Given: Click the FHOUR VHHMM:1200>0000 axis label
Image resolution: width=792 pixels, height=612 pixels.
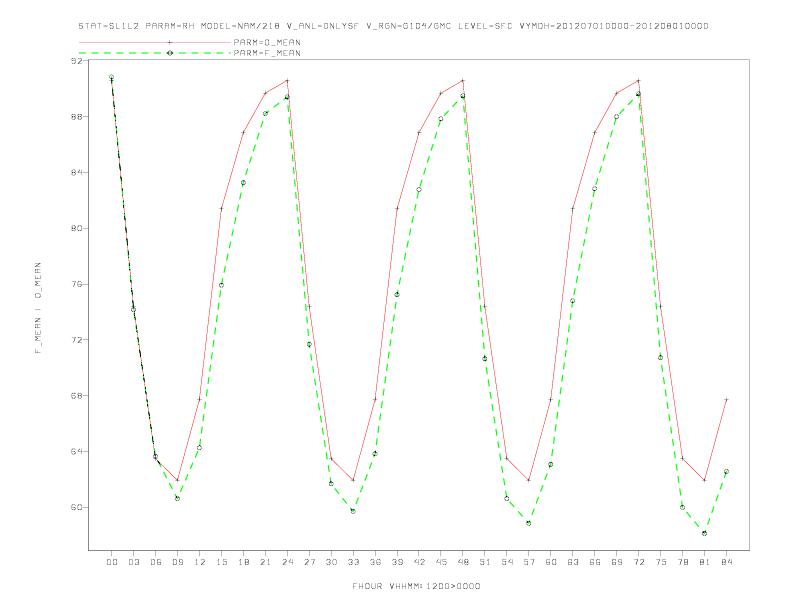Looking at the screenshot, I should tap(416, 586).
